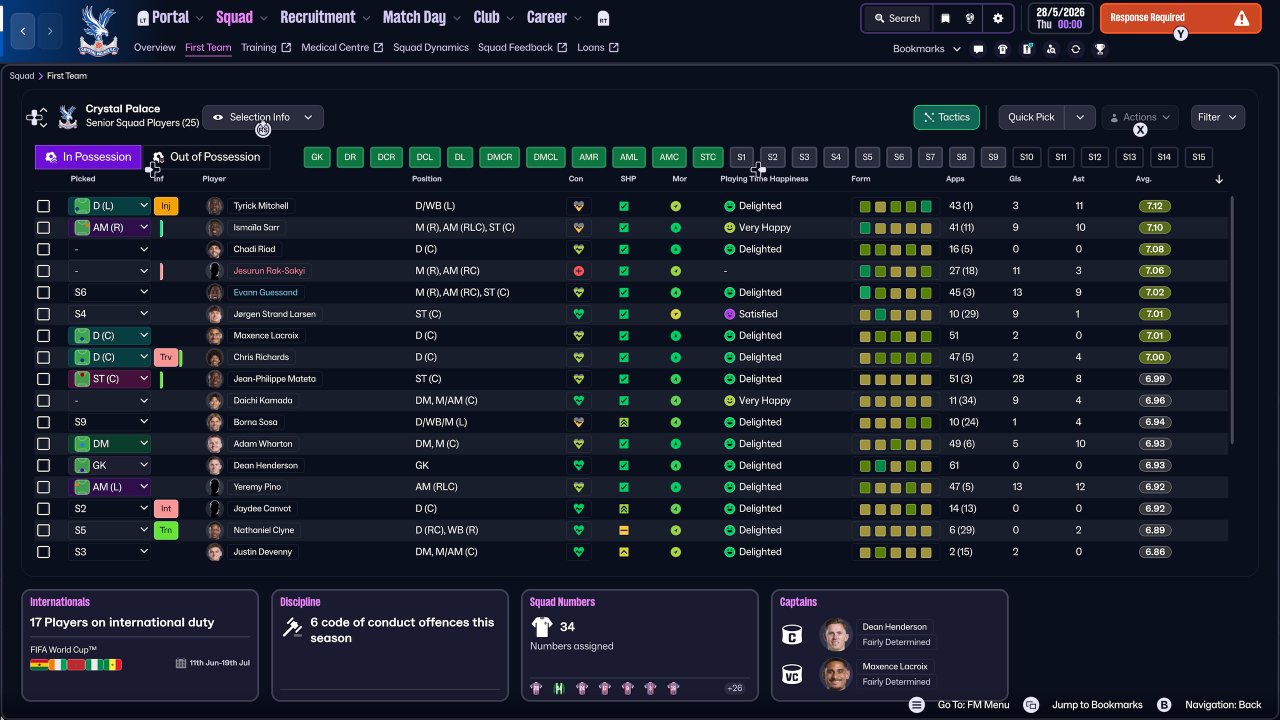
Task: Click the captain armband icon
Action: pos(793,635)
